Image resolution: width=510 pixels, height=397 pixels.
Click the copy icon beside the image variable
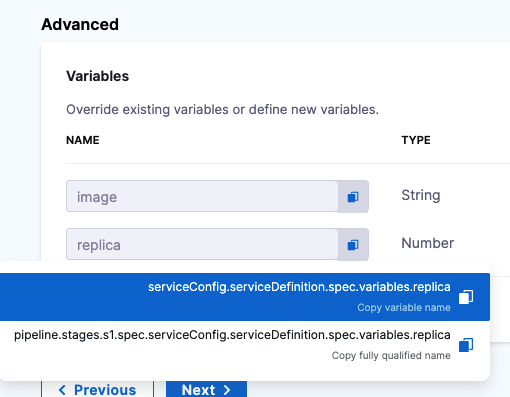click(353, 197)
